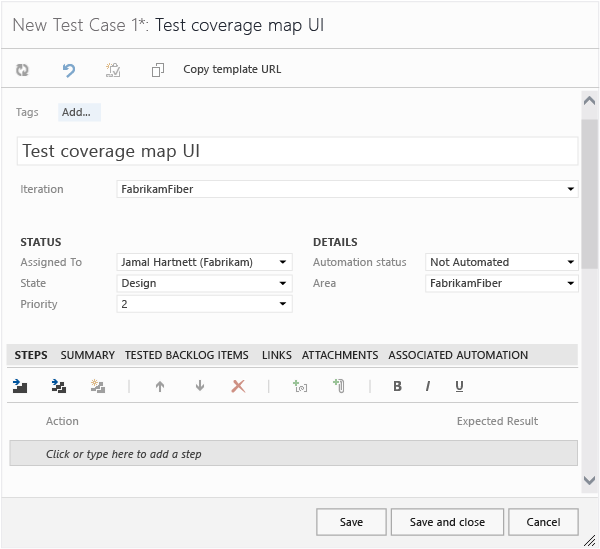Insert parameter icon

click(300, 386)
